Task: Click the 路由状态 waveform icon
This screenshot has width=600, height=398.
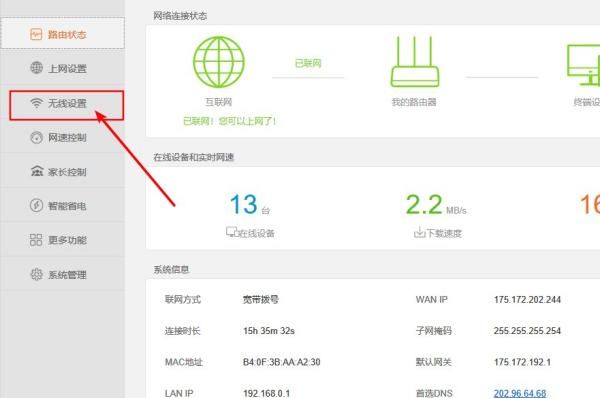Action: [36, 34]
